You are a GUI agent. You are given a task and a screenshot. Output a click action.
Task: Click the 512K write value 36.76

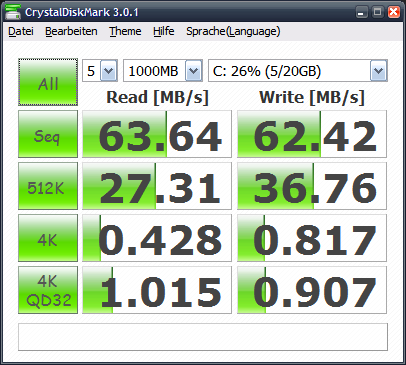[312, 186]
